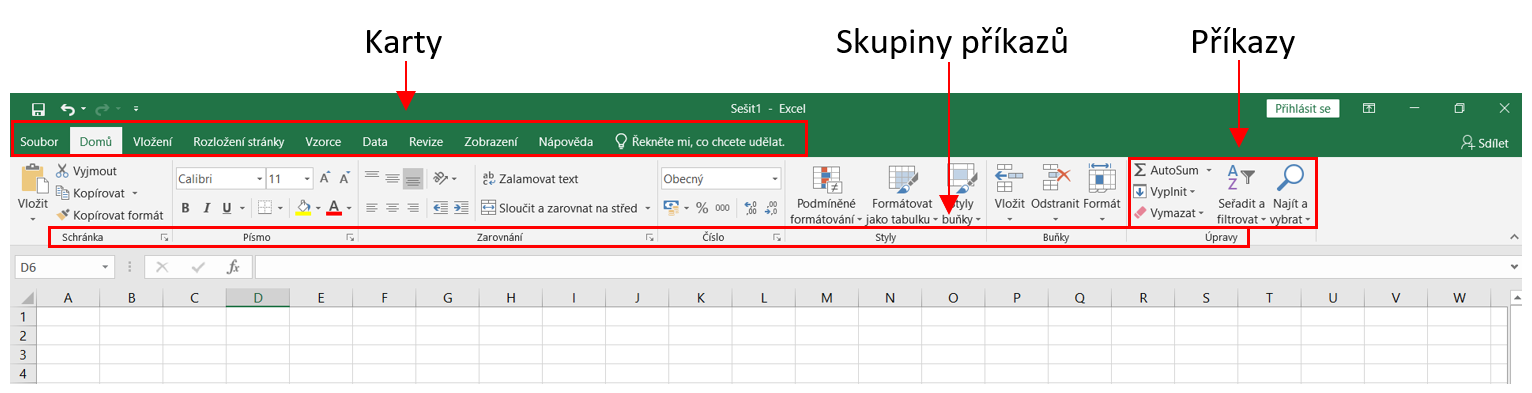Decrease the cell indent
The width and height of the screenshot is (1532, 393).
click(x=441, y=208)
